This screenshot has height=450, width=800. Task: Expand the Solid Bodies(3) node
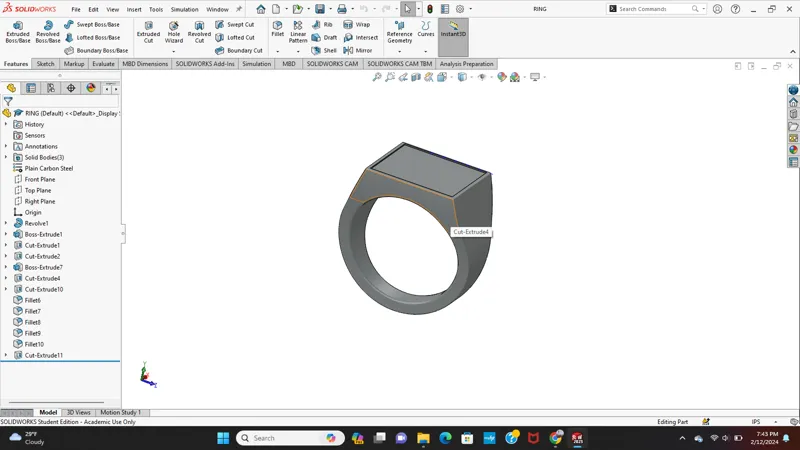point(6,157)
